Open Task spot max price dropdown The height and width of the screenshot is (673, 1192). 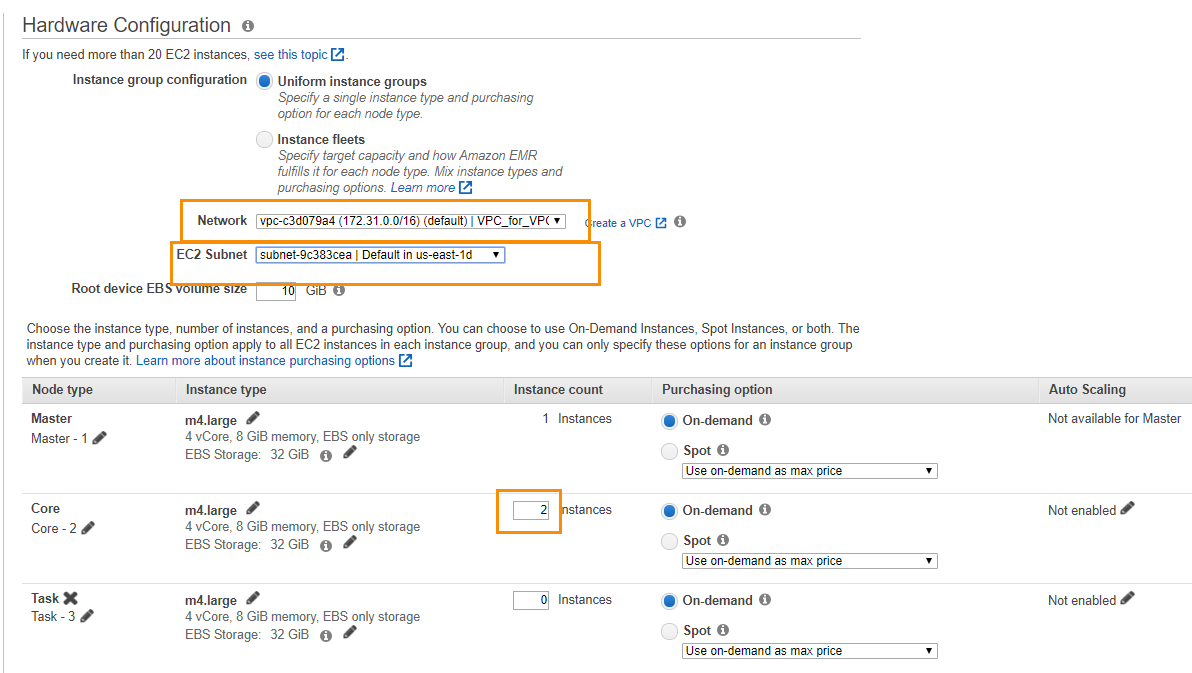pyautogui.click(x=810, y=651)
